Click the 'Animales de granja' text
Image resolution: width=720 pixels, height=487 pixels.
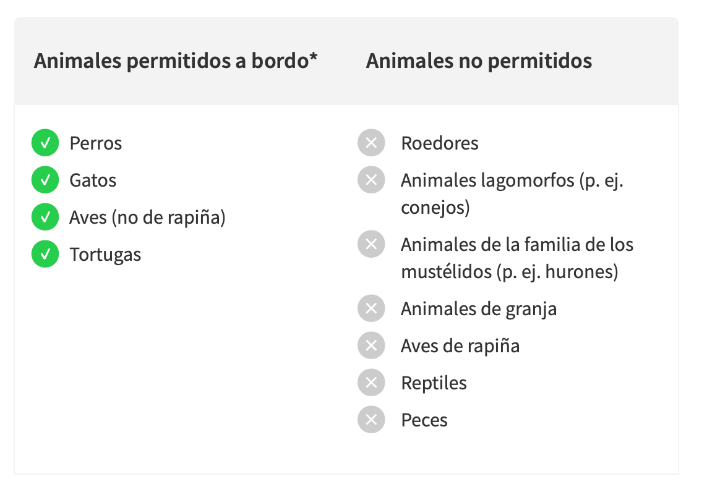coord(479,309)
